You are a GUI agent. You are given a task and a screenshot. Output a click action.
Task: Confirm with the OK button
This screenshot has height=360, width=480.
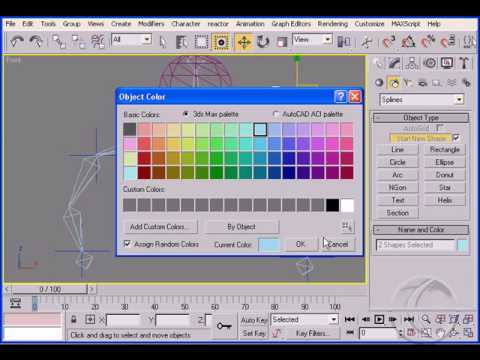(x=300, y=244)
